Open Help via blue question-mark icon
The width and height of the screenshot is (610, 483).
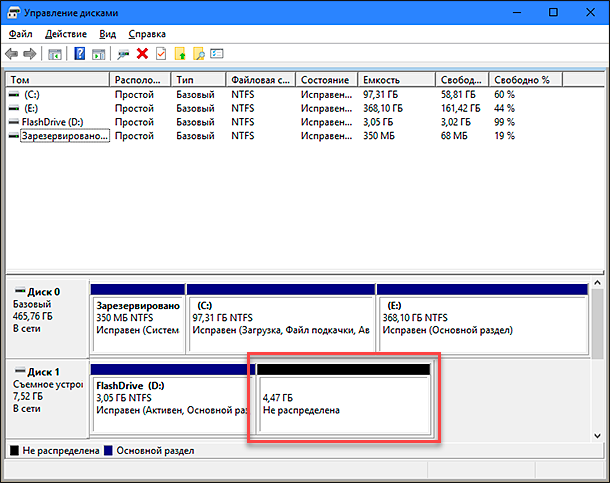[x=79, y=54]
